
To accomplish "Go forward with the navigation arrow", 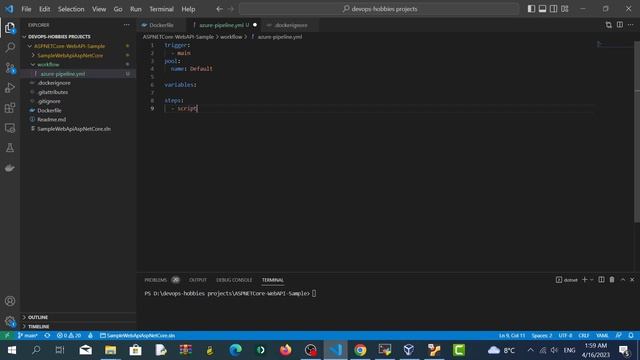I will point(231,9).
